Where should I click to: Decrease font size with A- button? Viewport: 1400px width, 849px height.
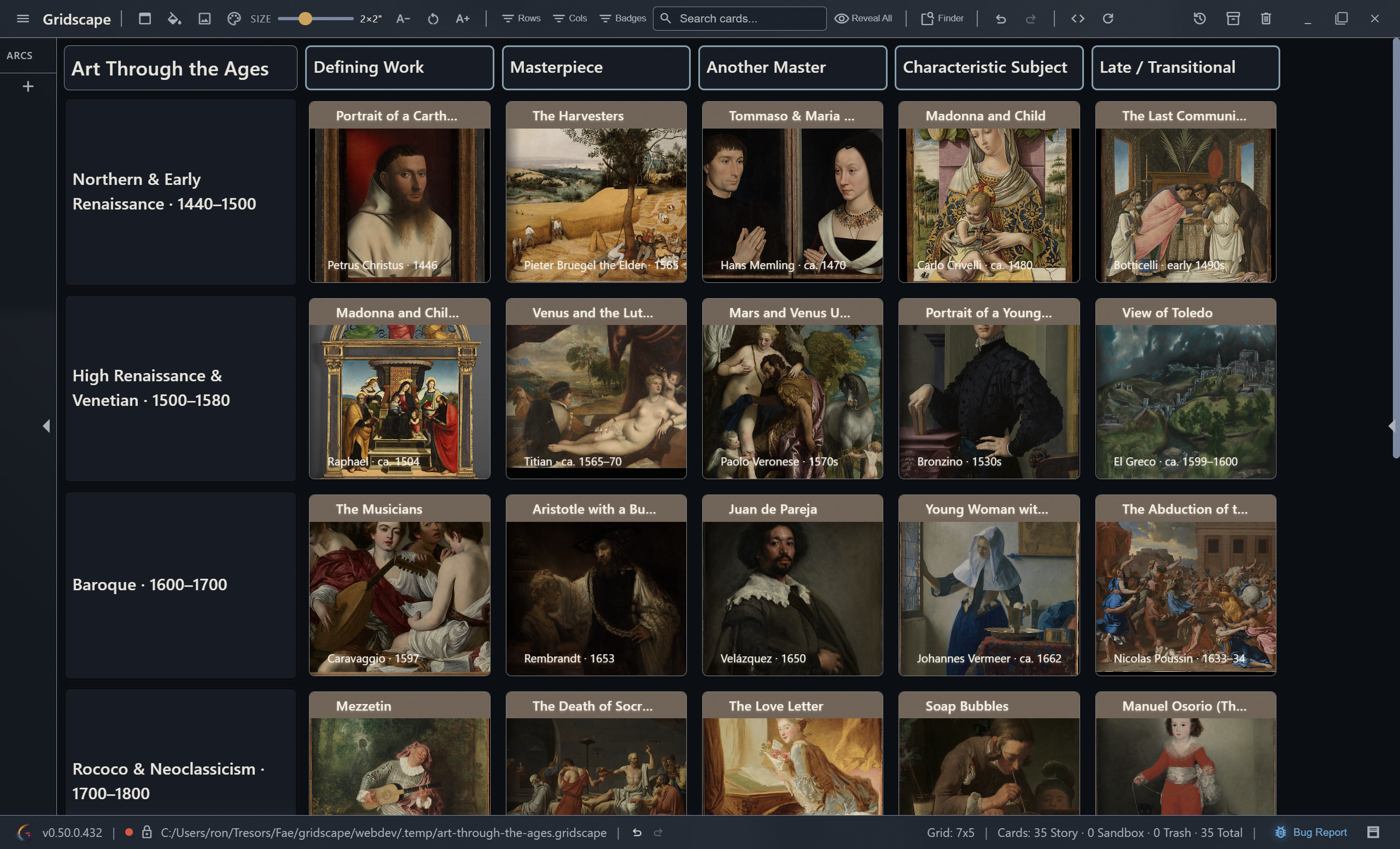403,19
